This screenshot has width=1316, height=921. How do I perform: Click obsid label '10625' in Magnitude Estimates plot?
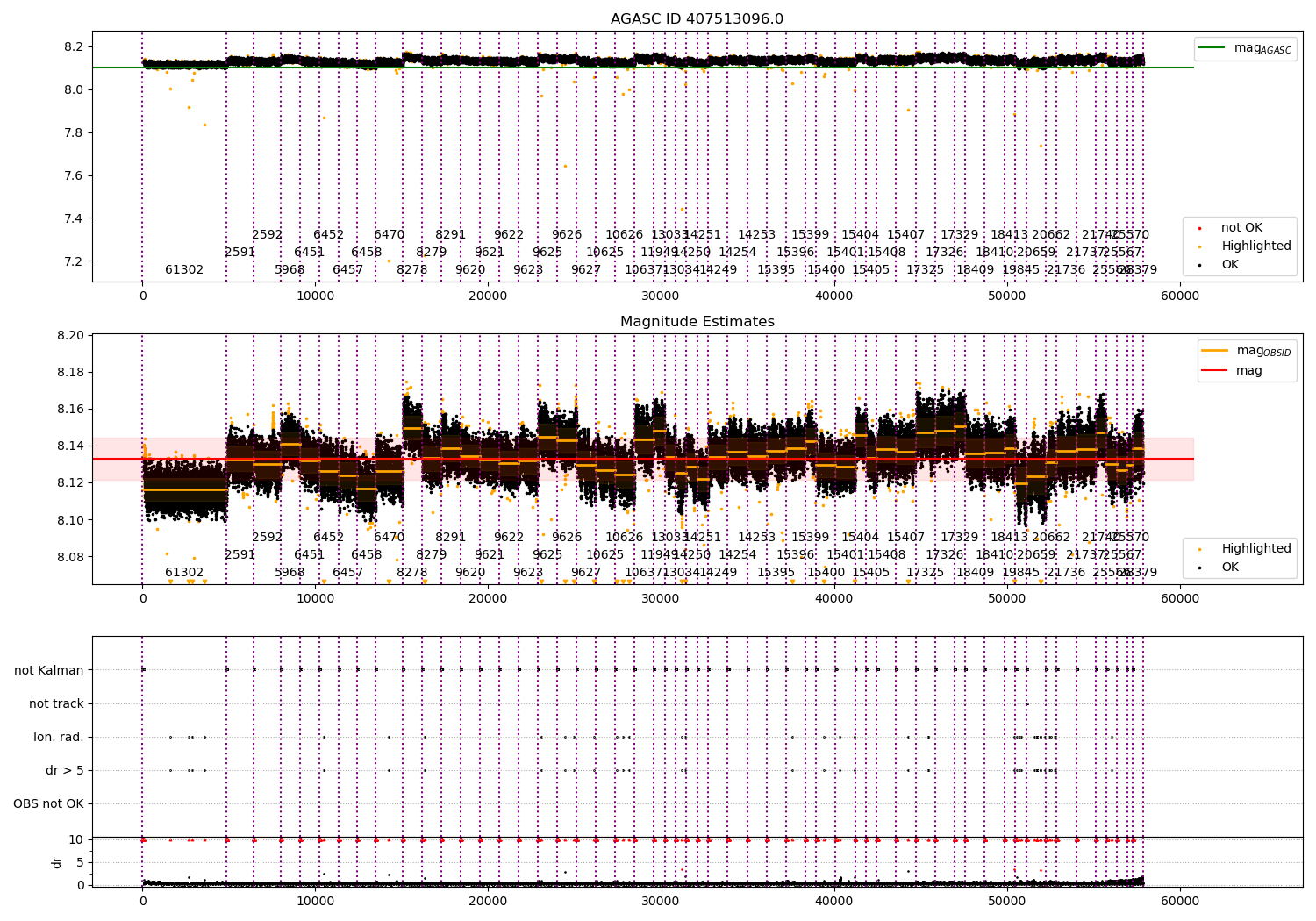[604, 555]
